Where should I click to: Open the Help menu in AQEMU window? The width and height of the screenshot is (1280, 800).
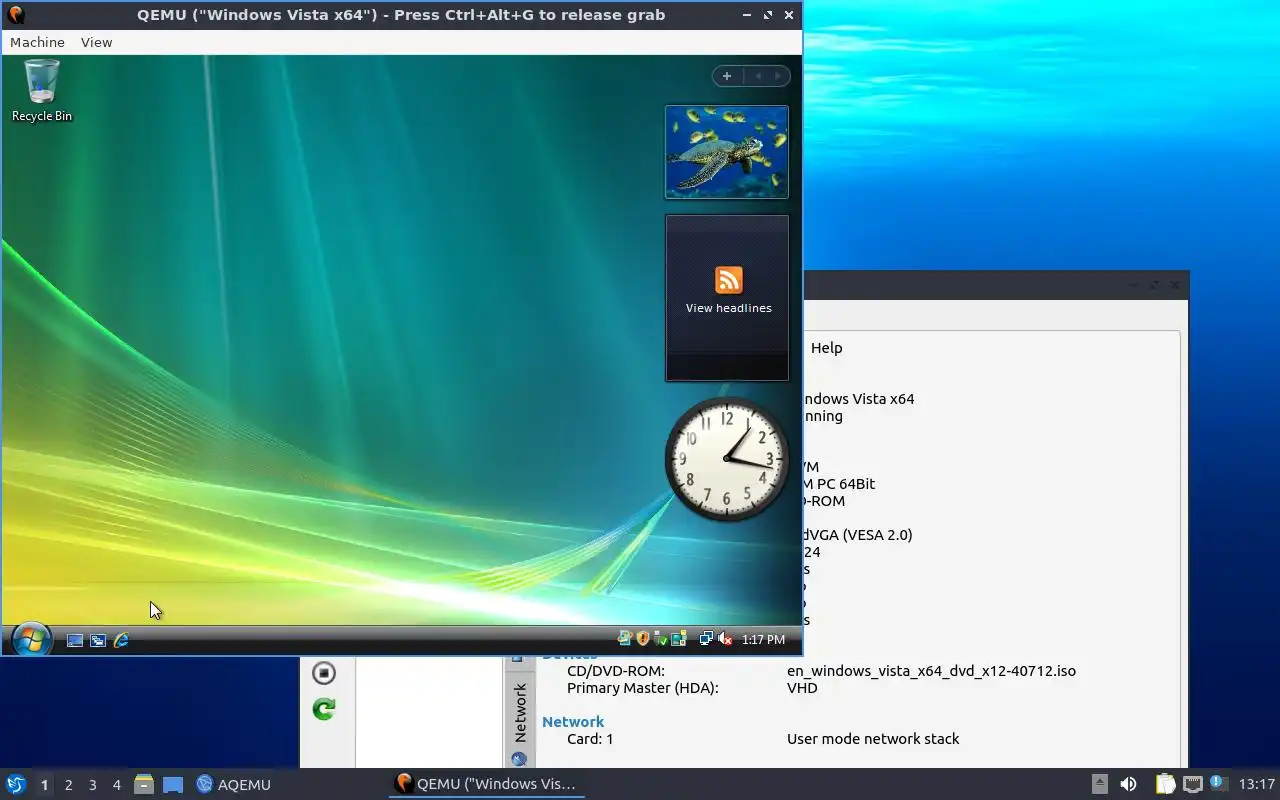827,348
